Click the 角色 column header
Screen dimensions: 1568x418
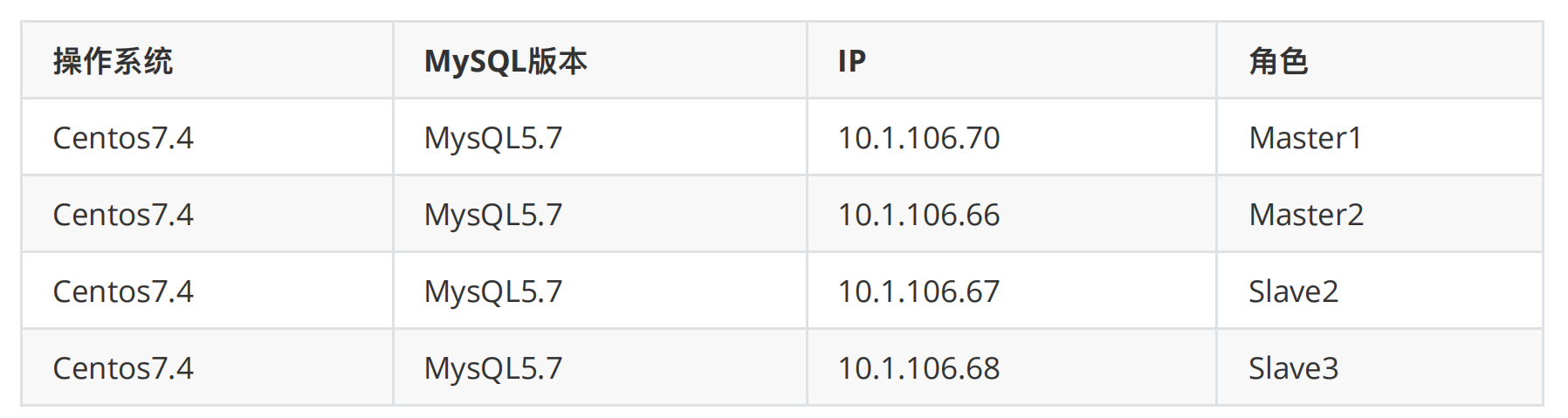pos(1277,61)
